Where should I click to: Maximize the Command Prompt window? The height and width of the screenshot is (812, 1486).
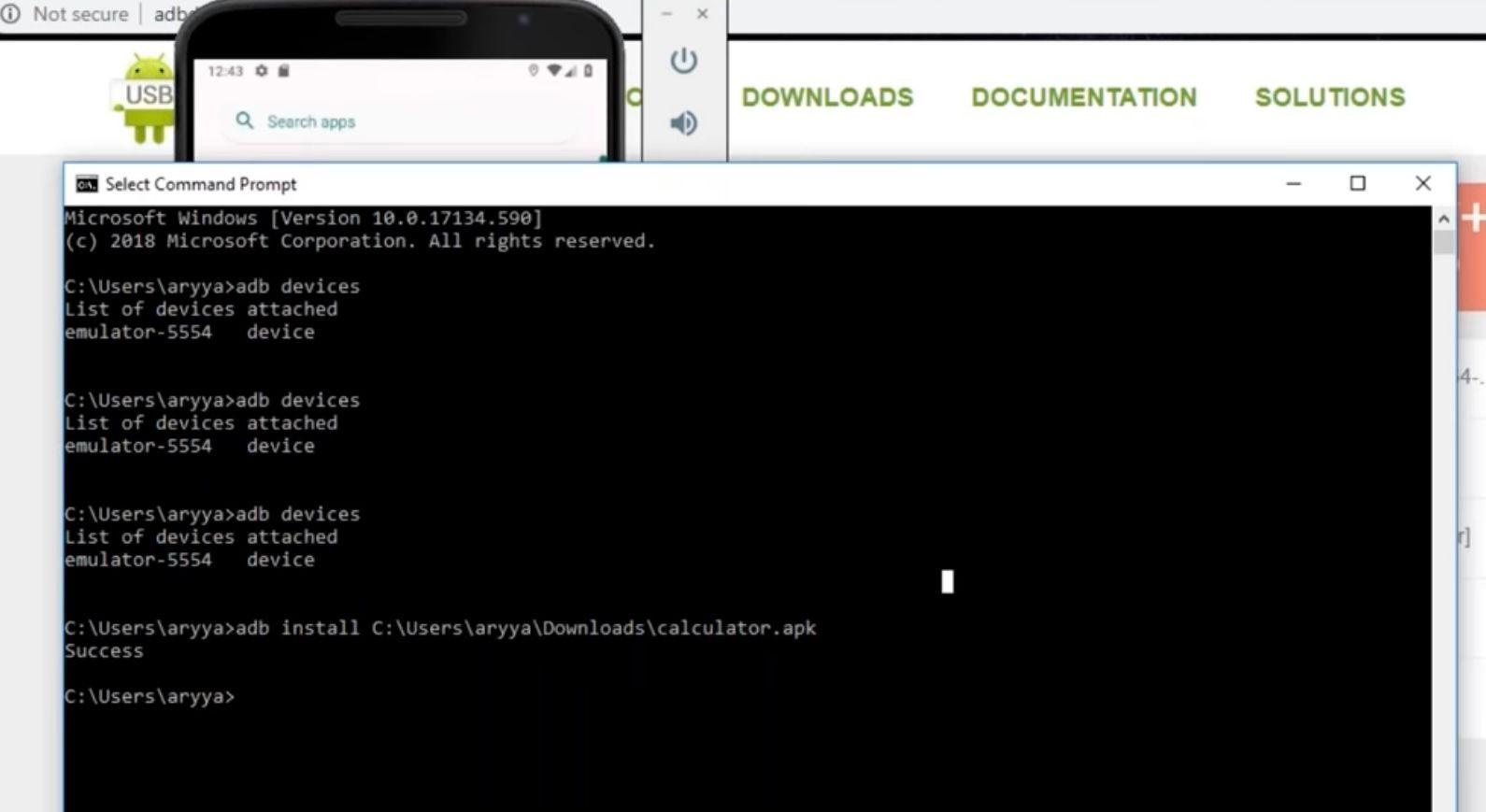tap(1358, 184)
